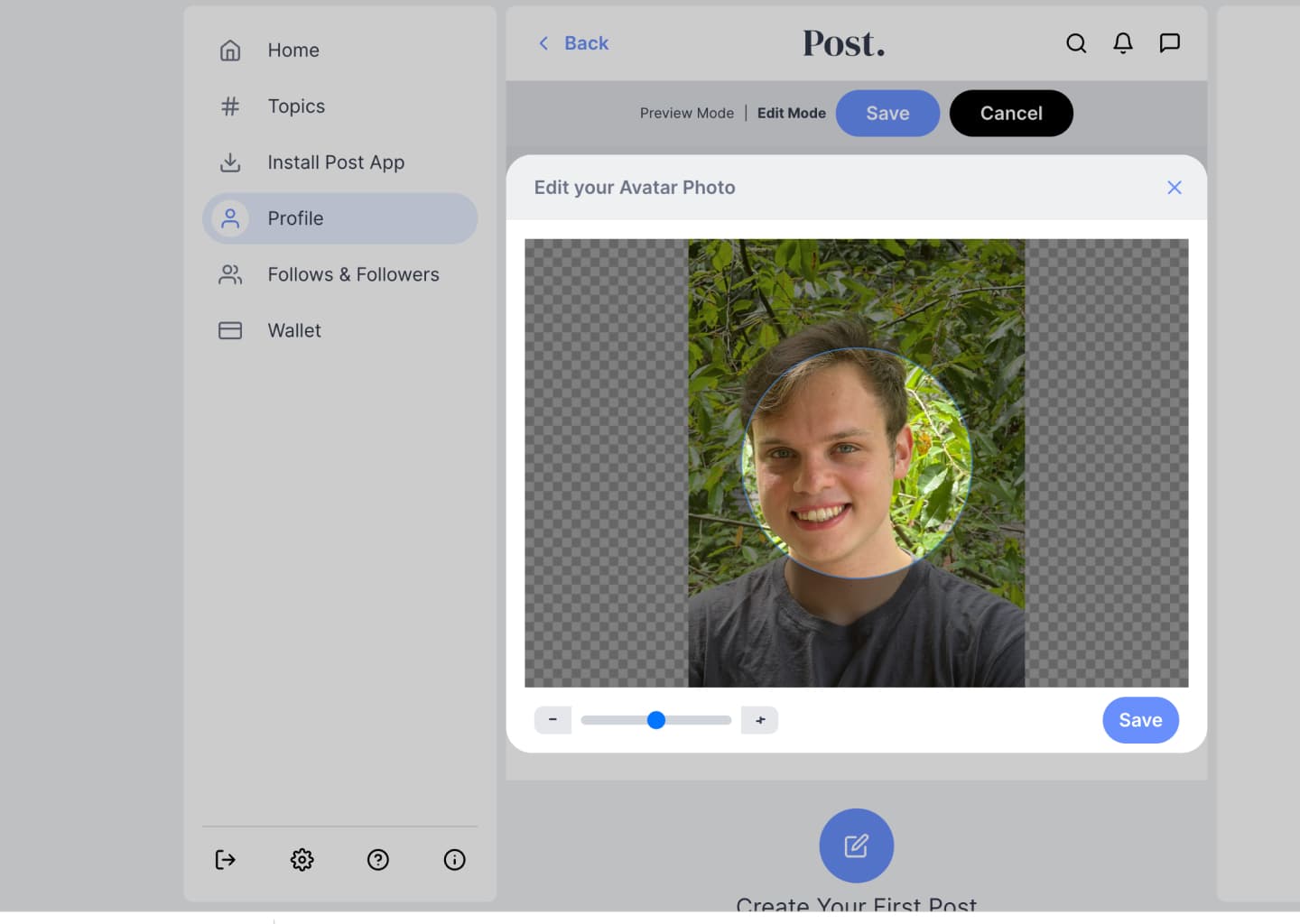This screenshot has height=924, width=1300.
Task: Open settings gear icon
Action: [302, 859]
